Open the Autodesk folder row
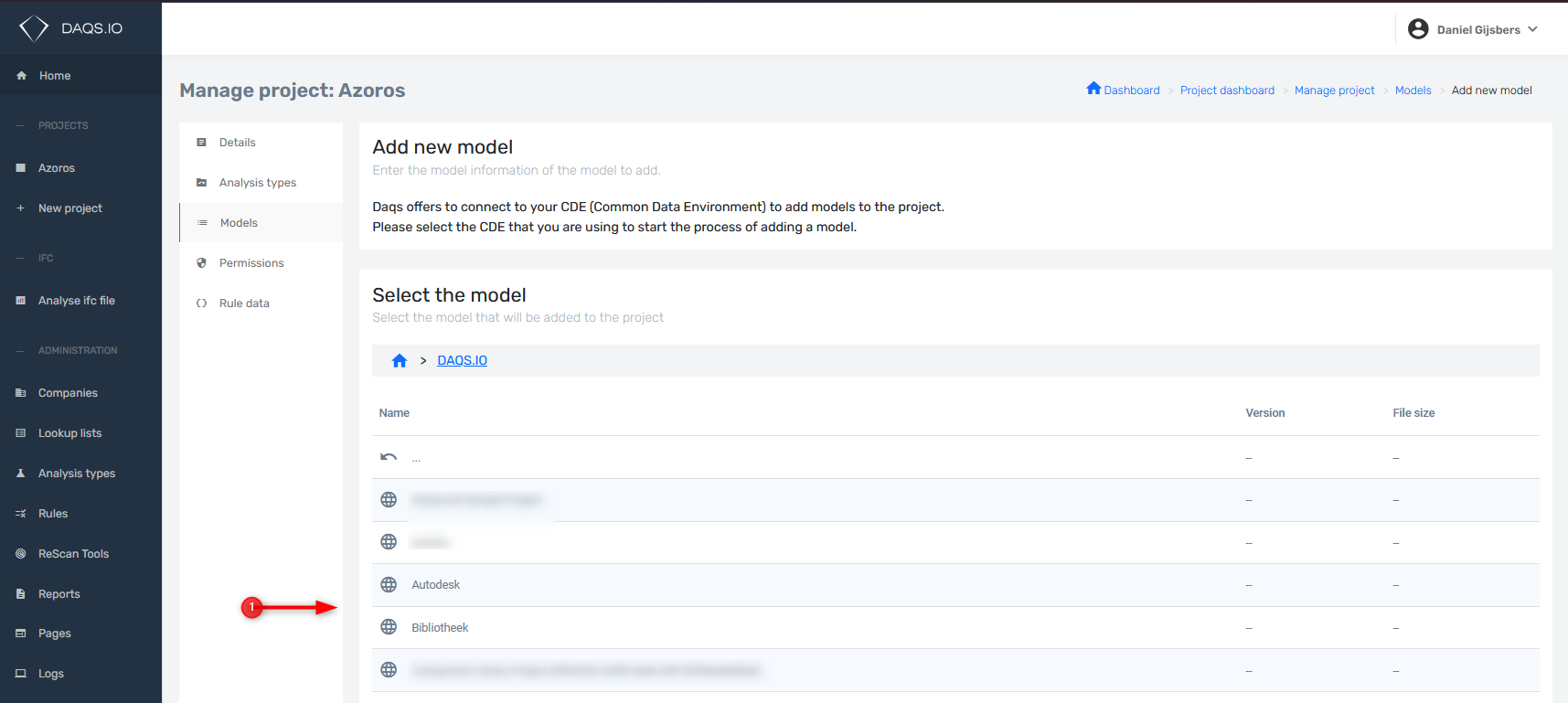The width and height of the screenshot is (1568, 703). (x=955, y=585)
